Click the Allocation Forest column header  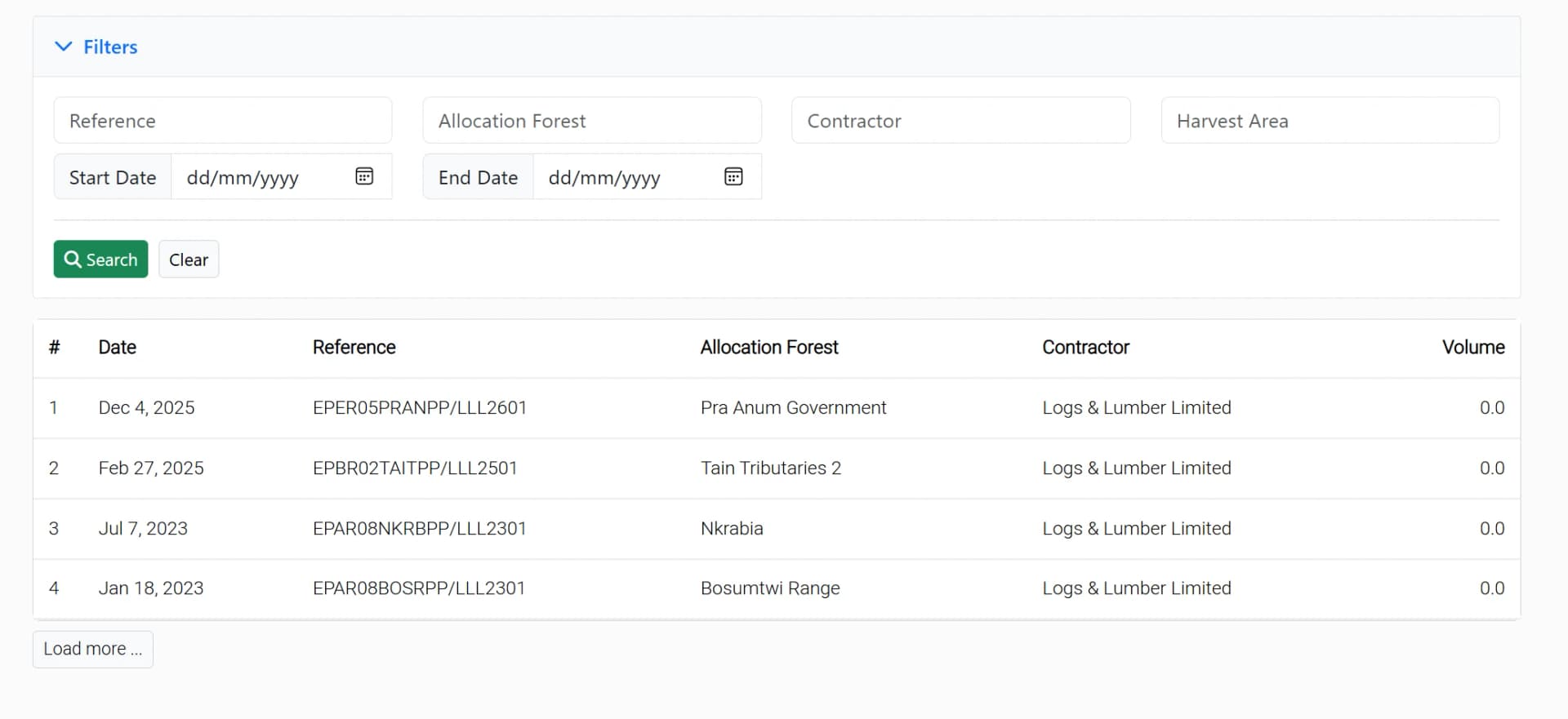click(769, 348)
